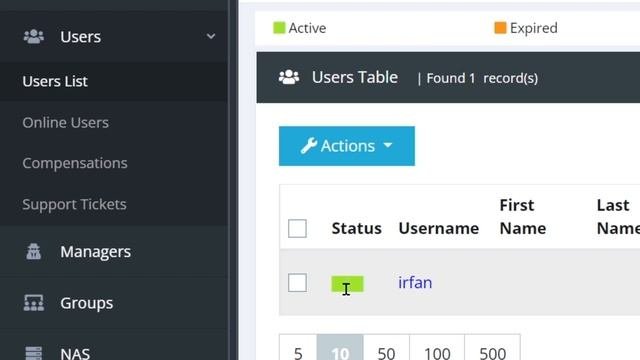The height and width of the screenshot is (360, 640).
Task: Open Support Tickets section
Action: tap(74, 204)
